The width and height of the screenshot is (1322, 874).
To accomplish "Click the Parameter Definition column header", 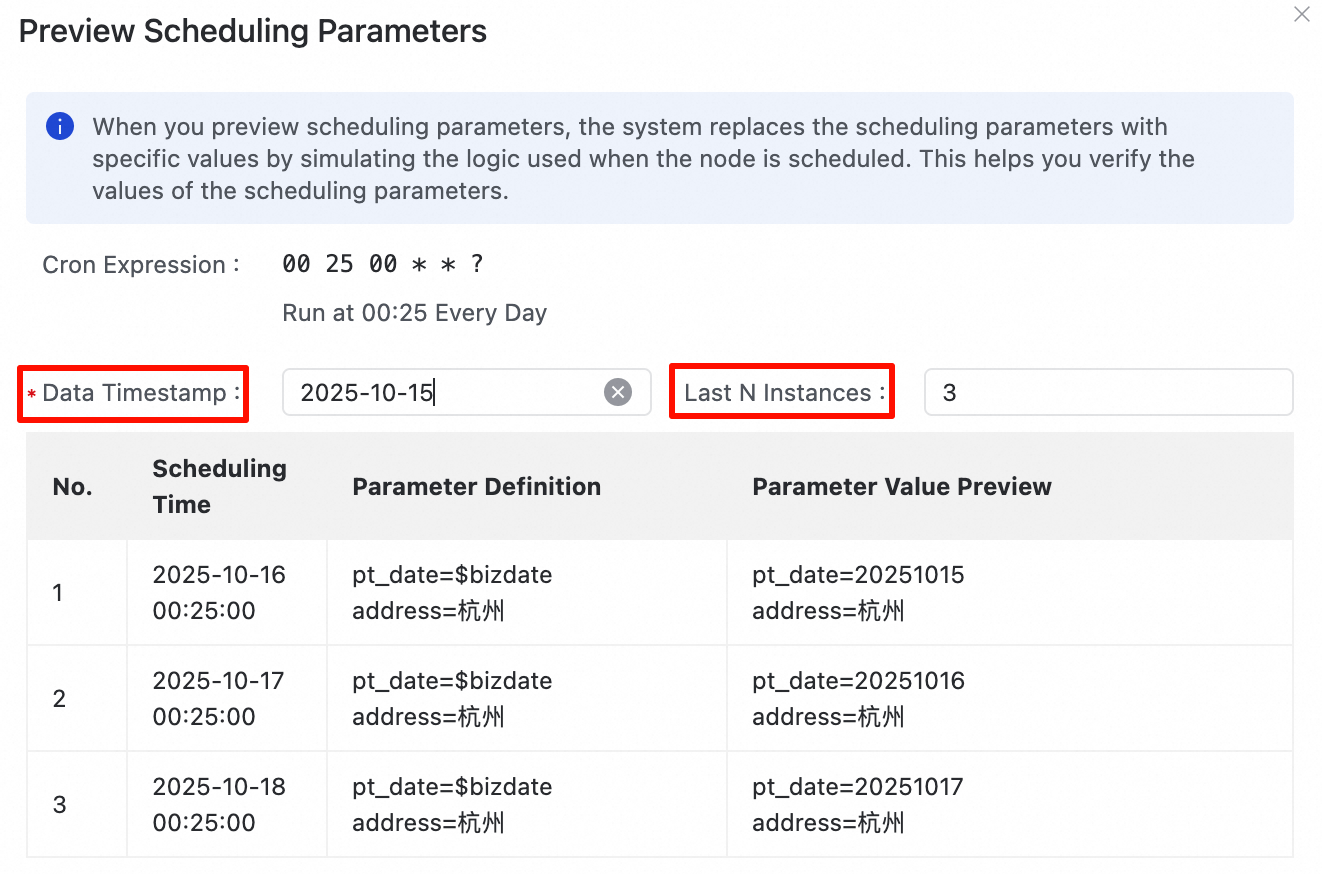I will (x=476, y=487).
